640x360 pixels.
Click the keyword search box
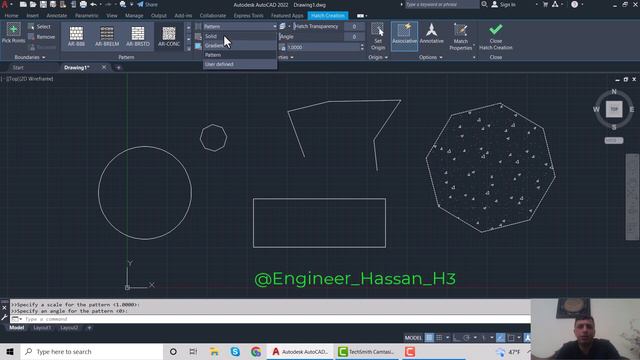(442, 4)
